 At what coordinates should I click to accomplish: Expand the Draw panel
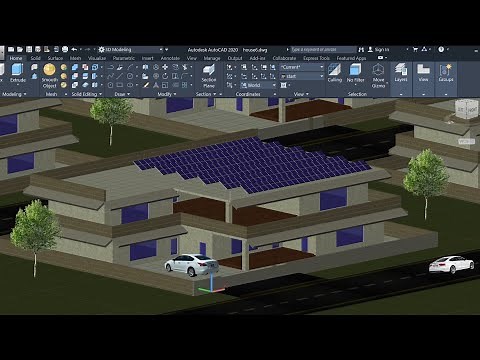point(122,94)
